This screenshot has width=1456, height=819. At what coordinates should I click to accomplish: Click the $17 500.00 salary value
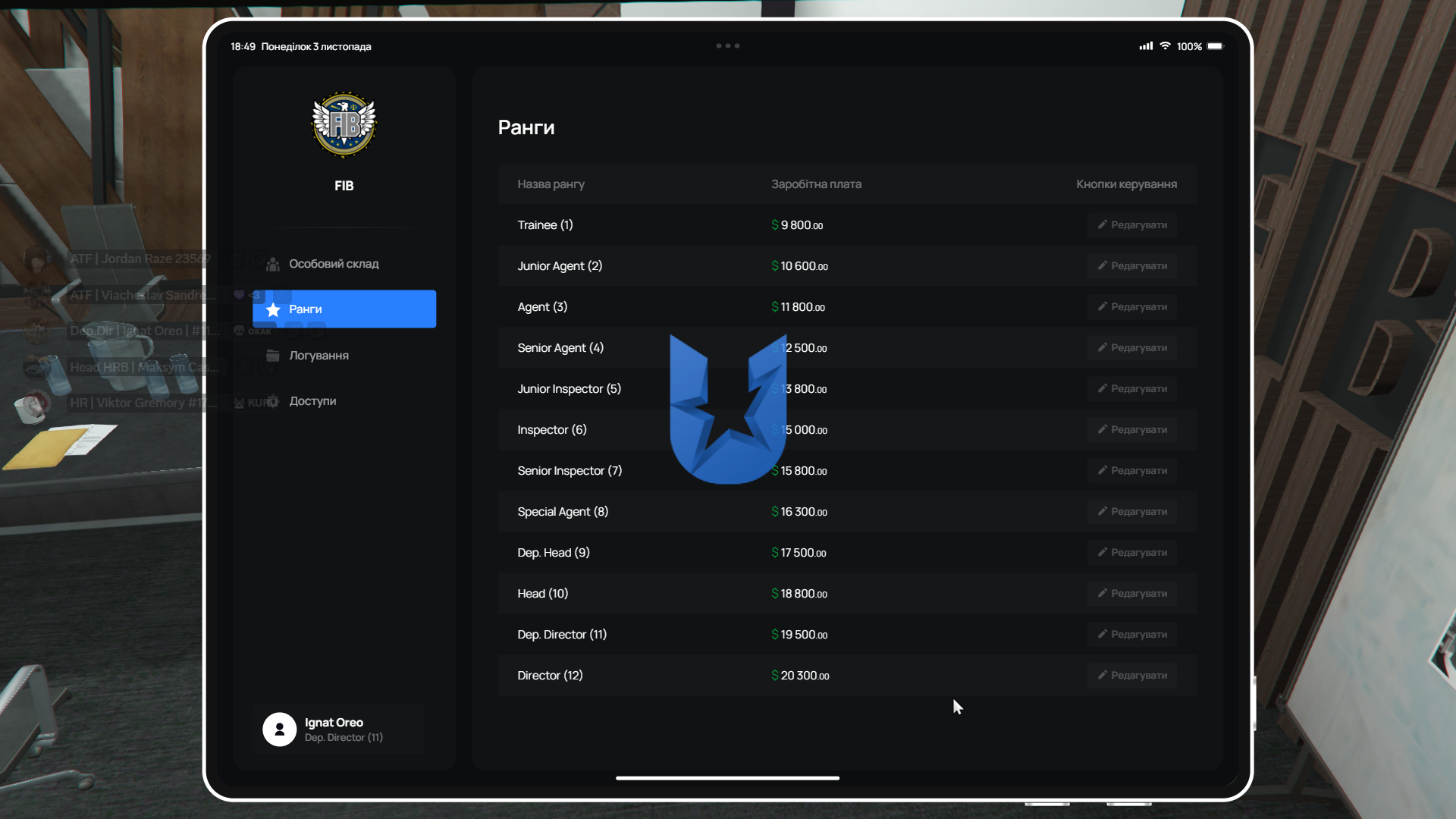click(799, 553)
